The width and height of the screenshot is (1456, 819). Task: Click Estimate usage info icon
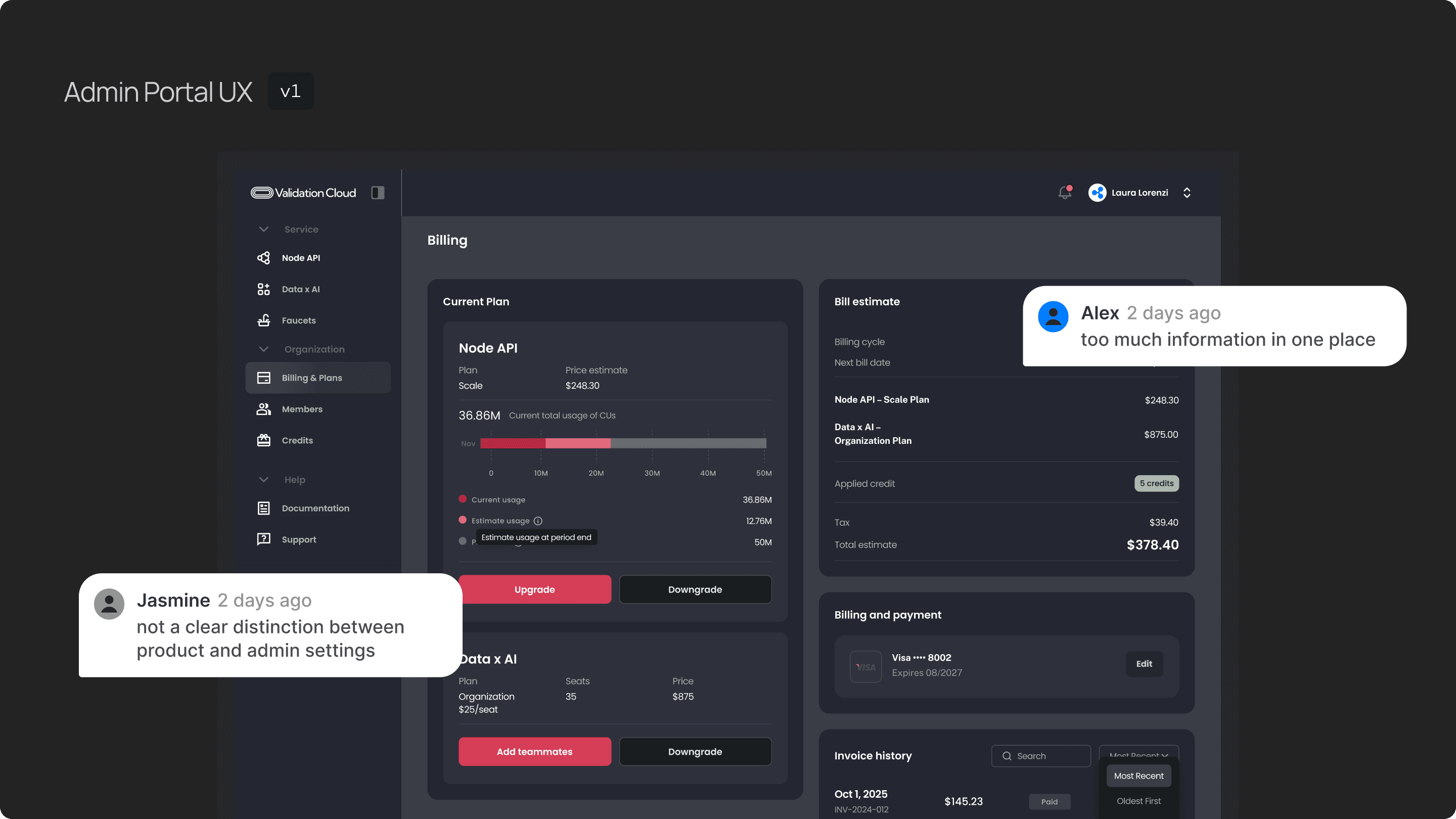538,521
